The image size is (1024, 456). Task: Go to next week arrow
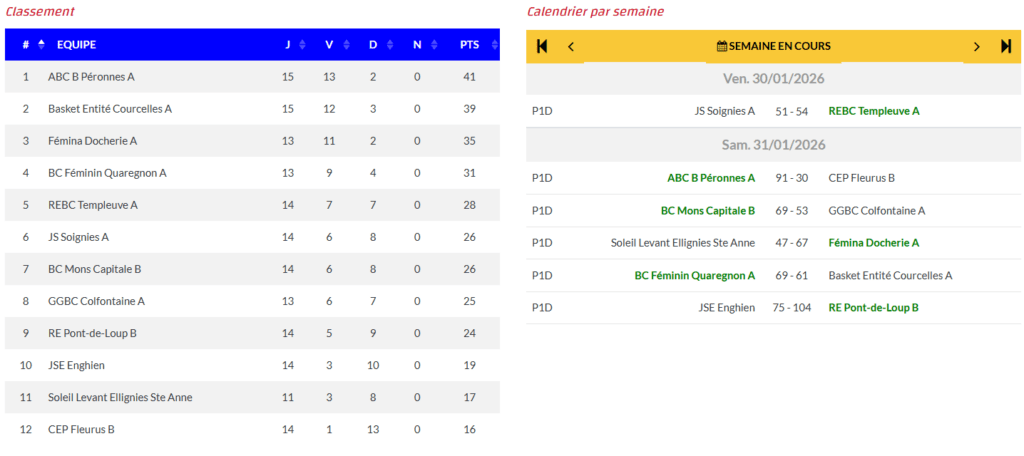(977, 46)
